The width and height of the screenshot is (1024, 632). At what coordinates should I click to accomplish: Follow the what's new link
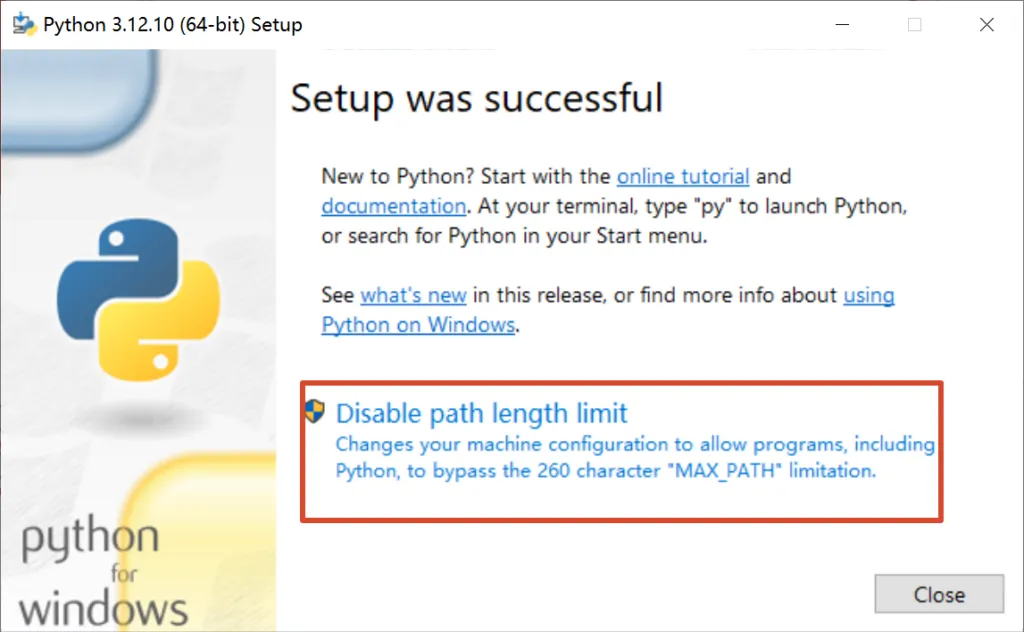pos(413,295)
